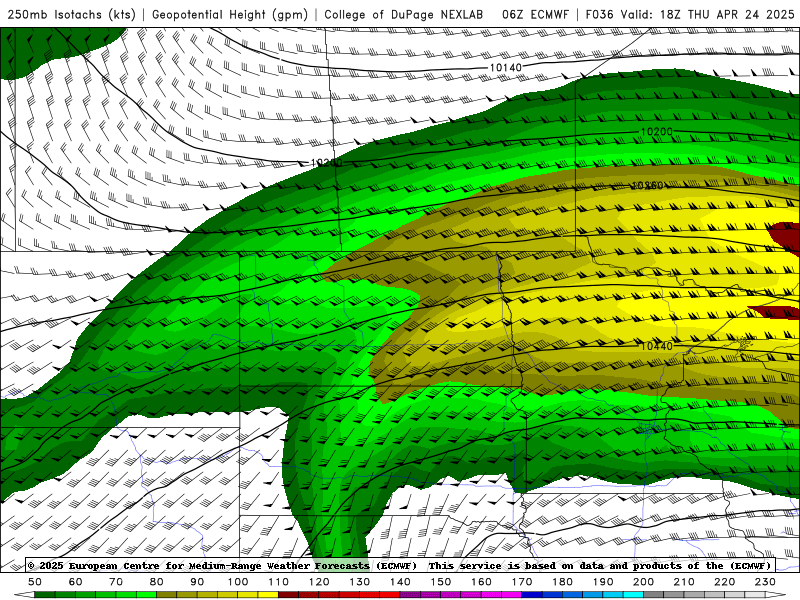Click the 10140 height contour label
The height and width of the screenshot is (600, 800).
pos(506,68)
